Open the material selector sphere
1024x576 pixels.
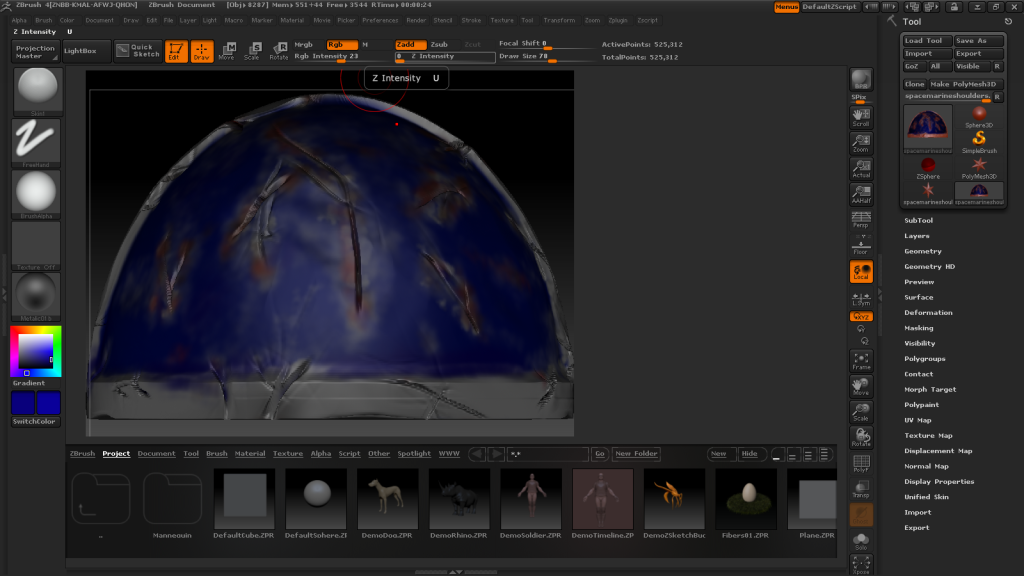tap(36, 296)
